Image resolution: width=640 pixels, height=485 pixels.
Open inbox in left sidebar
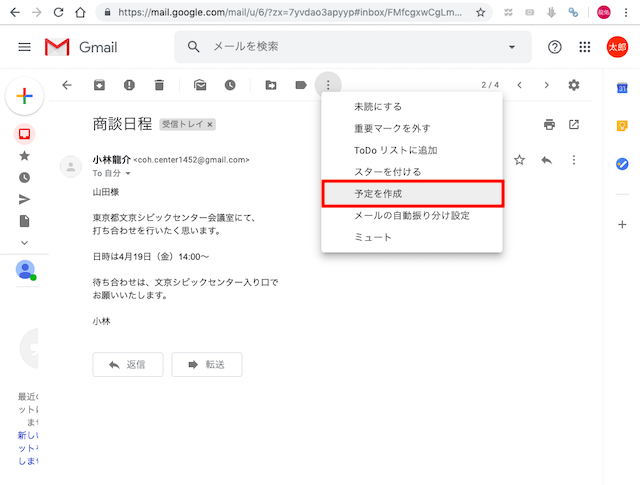pyautogui.click(x=24, y=134)
